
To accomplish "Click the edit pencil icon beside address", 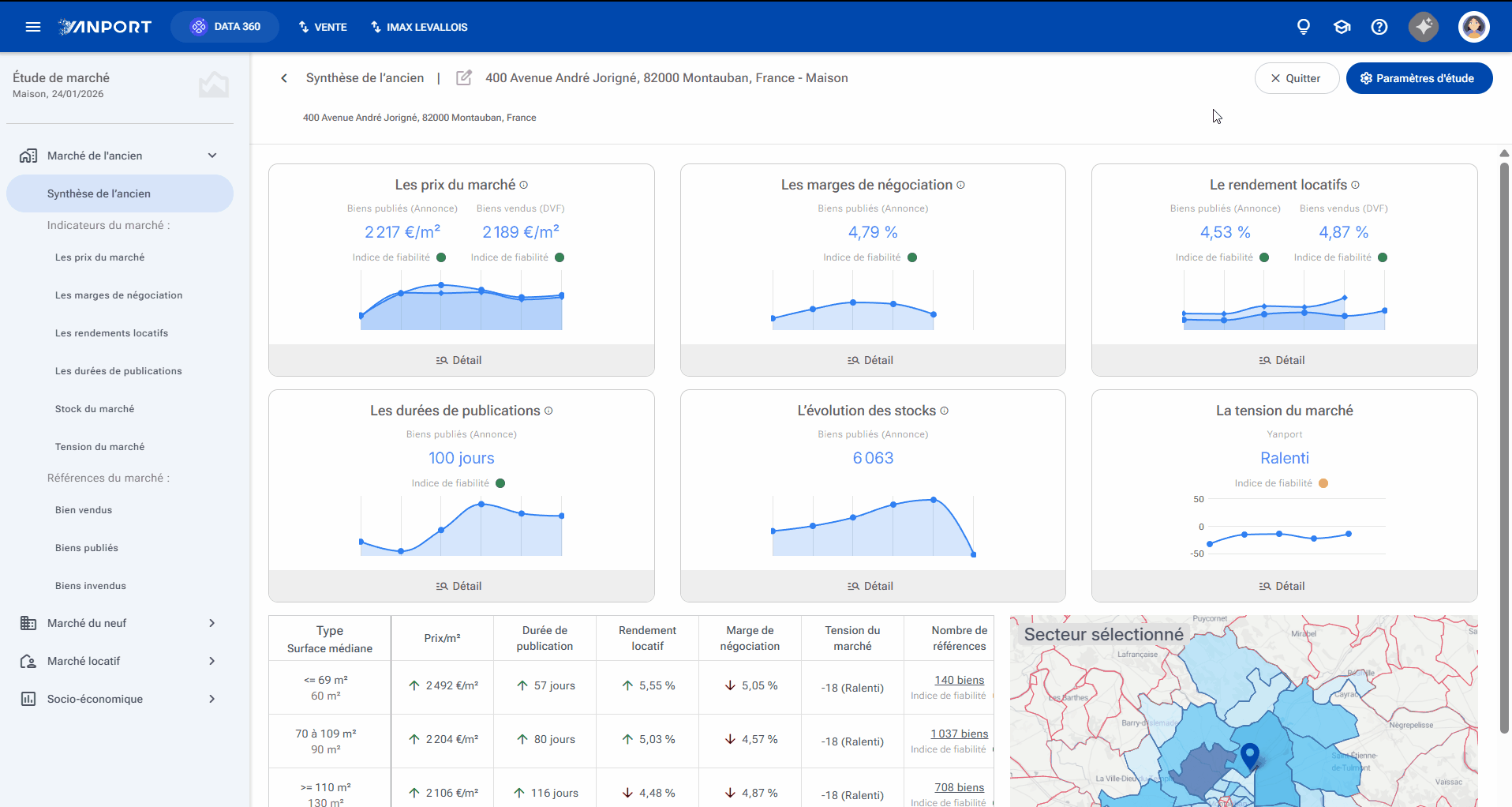I will (x=464, y=77).
